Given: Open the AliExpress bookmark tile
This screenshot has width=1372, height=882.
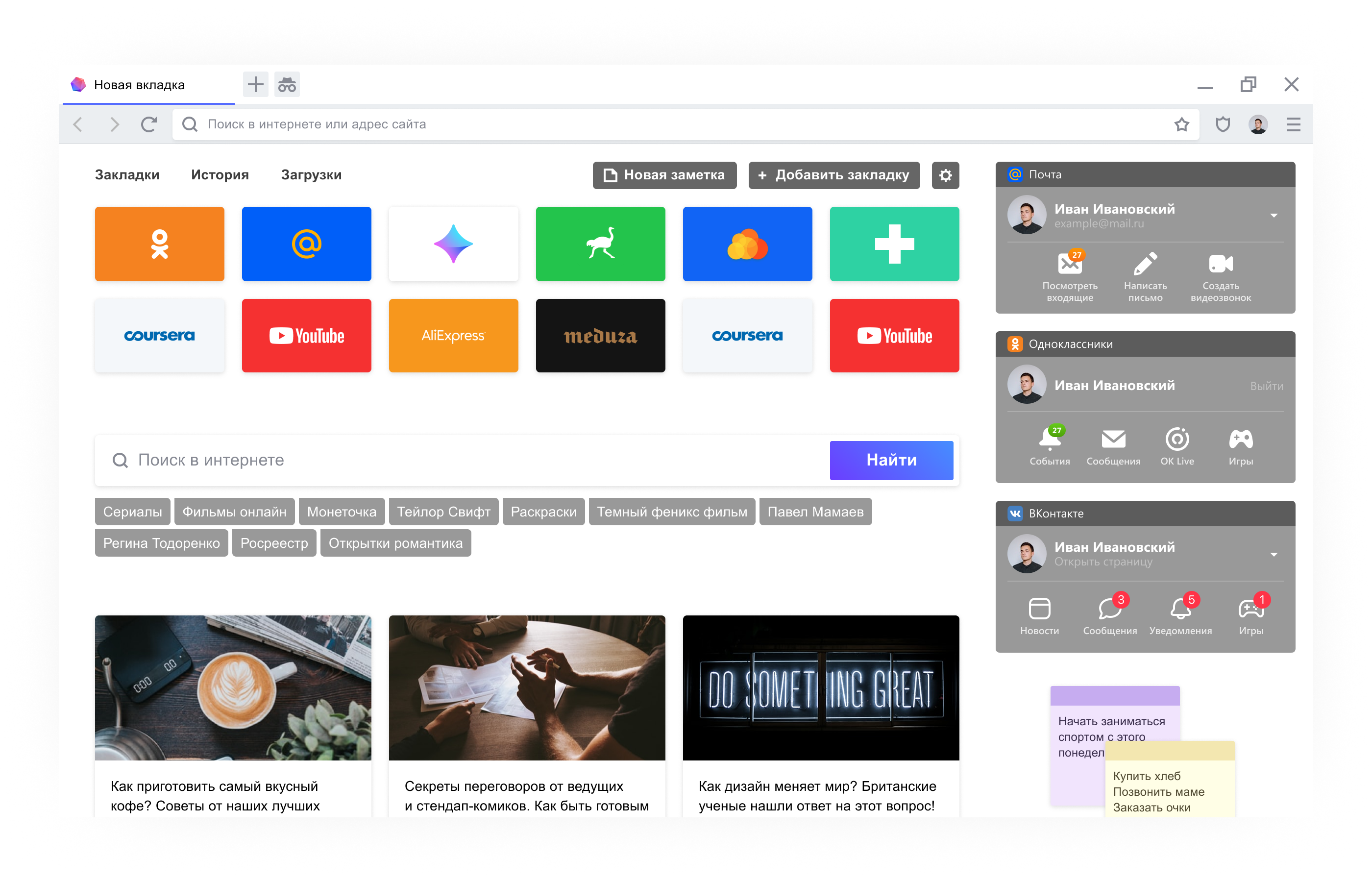Looking at the screenshot, I should coord(453,336).
